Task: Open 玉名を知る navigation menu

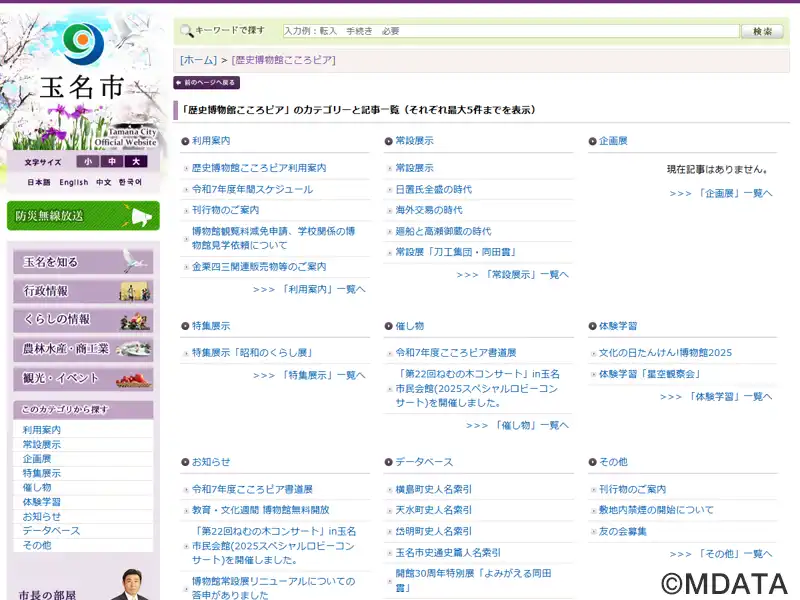Action: (x=83, y=262)
